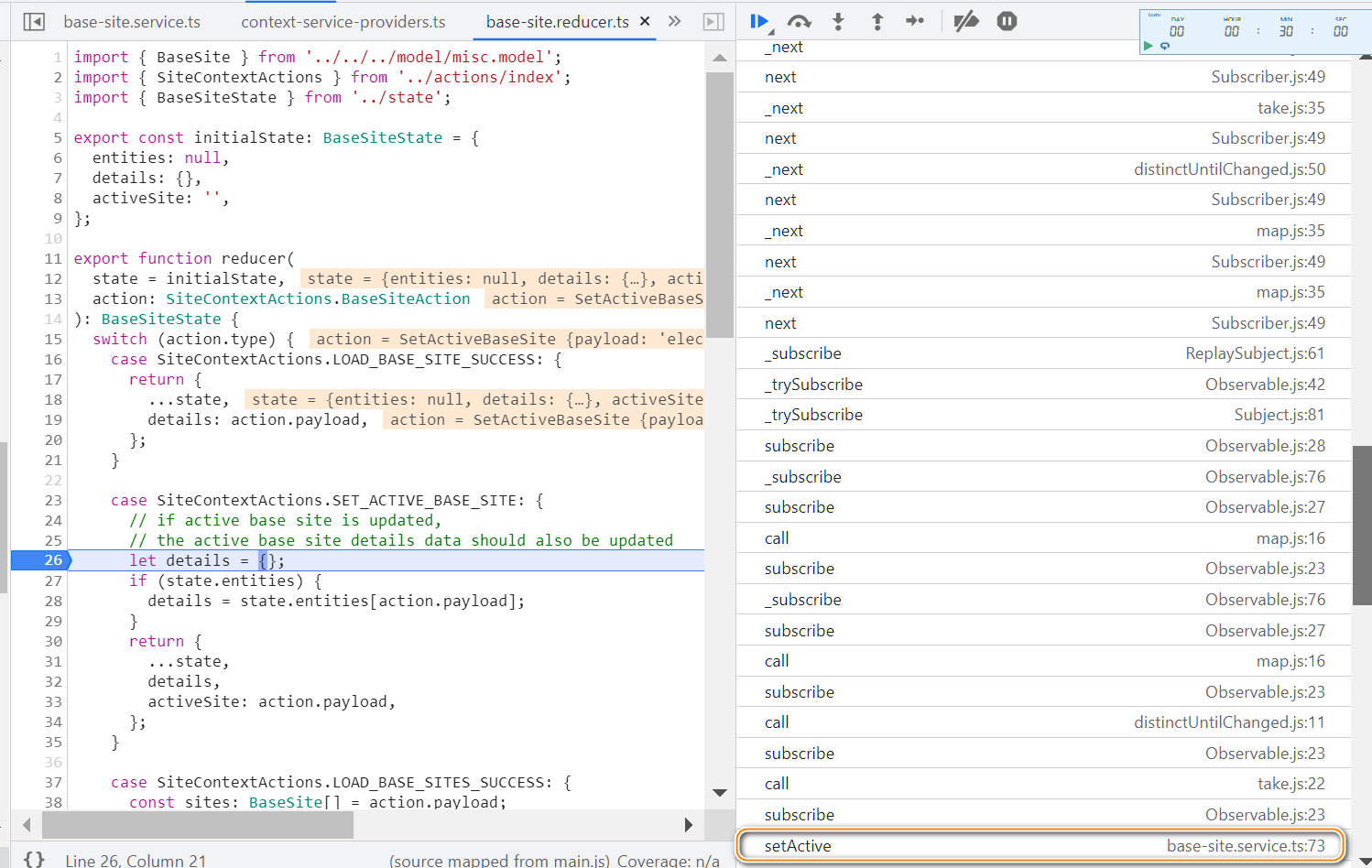Click the horizontal scroll-left arrow
1372x868 pixels.
[x=27, y=825]
